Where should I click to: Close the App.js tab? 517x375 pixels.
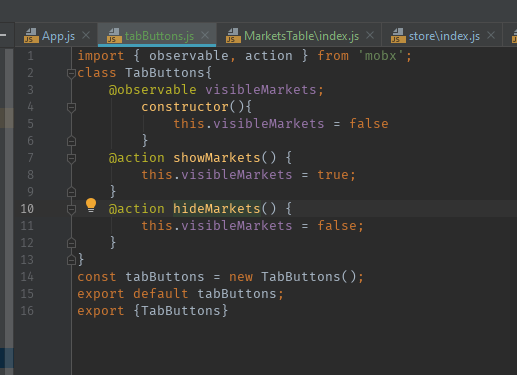86,35
